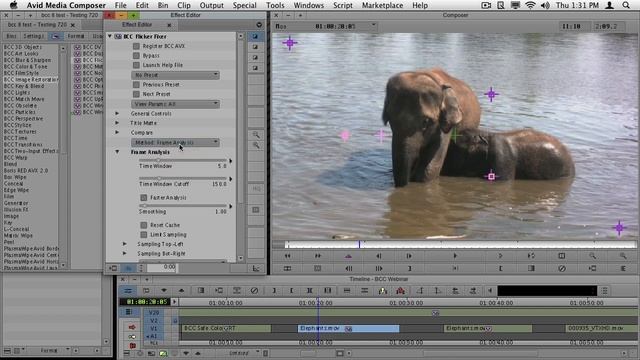Click Play in the Composer controls
The height and width of the screenshot is (360, 640).
pos(455,256)
